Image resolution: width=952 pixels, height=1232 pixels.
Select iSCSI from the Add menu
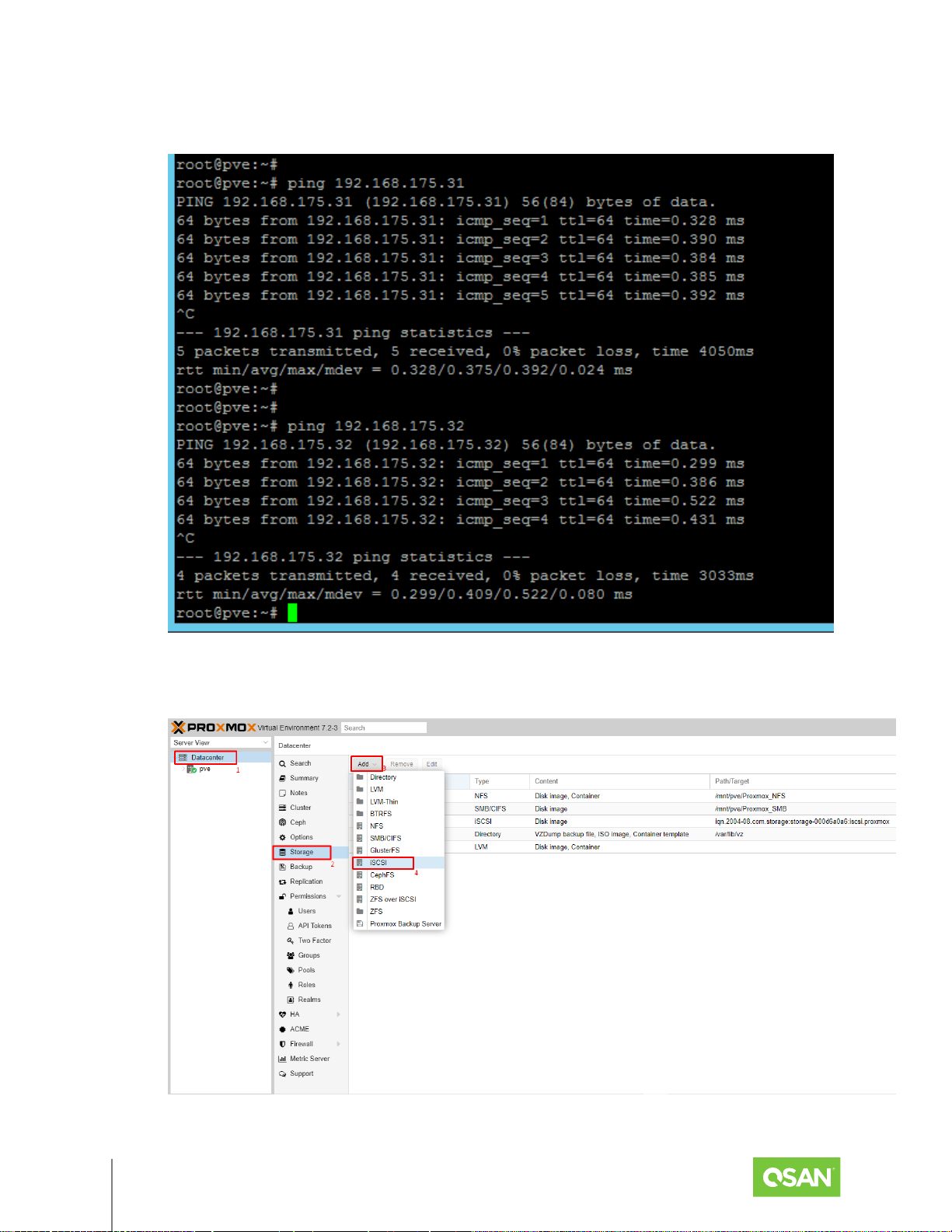[x=378, y=863]
